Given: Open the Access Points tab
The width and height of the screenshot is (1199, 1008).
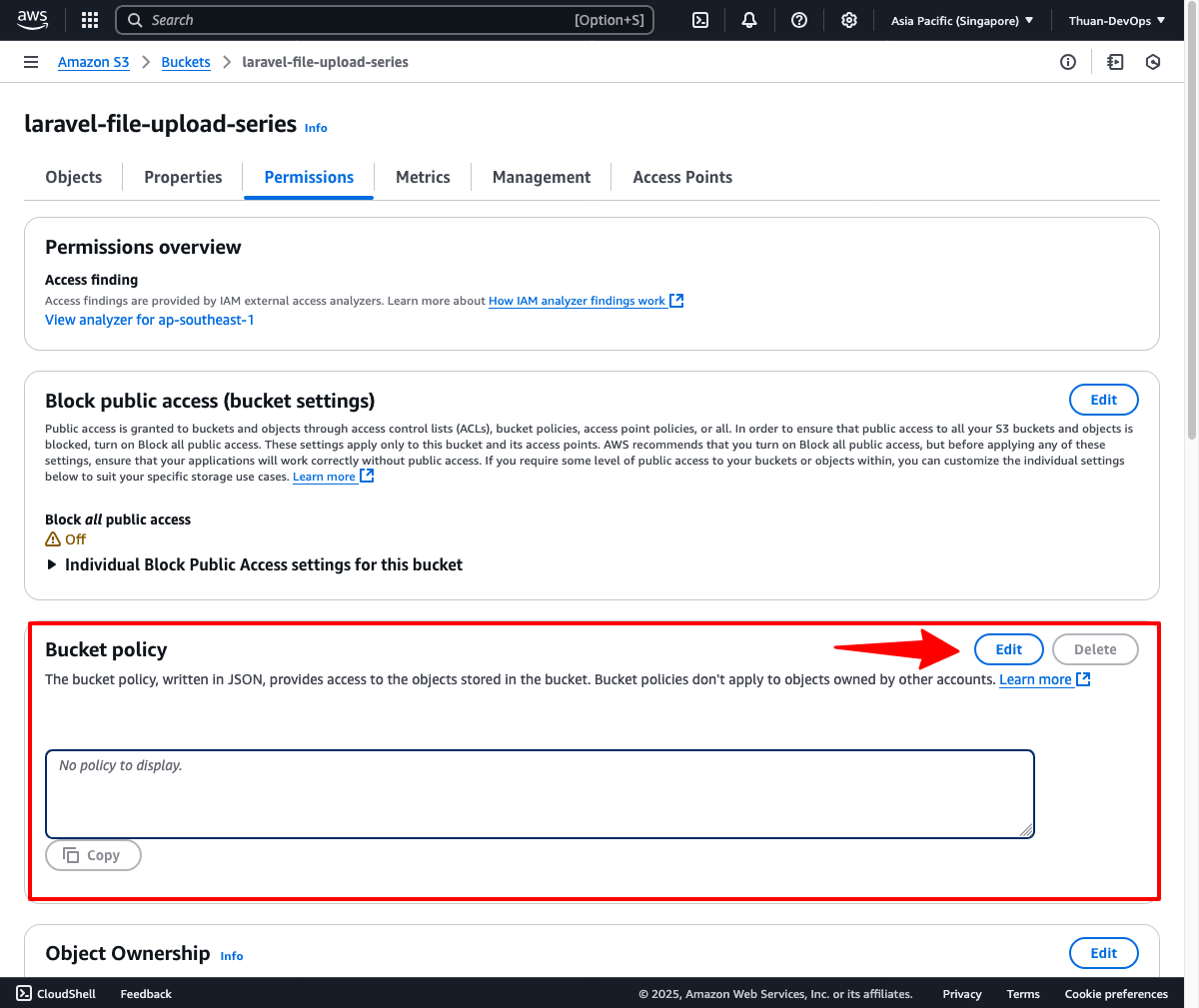Looking at the screenshot, I should click(682, 177).
